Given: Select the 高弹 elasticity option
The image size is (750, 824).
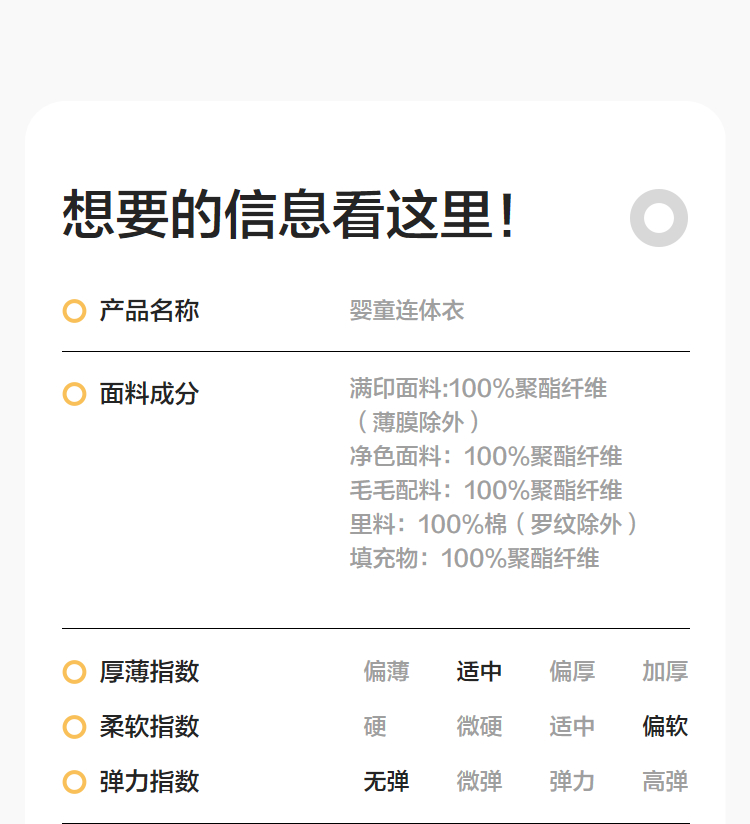Looking at the screenshot, I should click(665, 782).
